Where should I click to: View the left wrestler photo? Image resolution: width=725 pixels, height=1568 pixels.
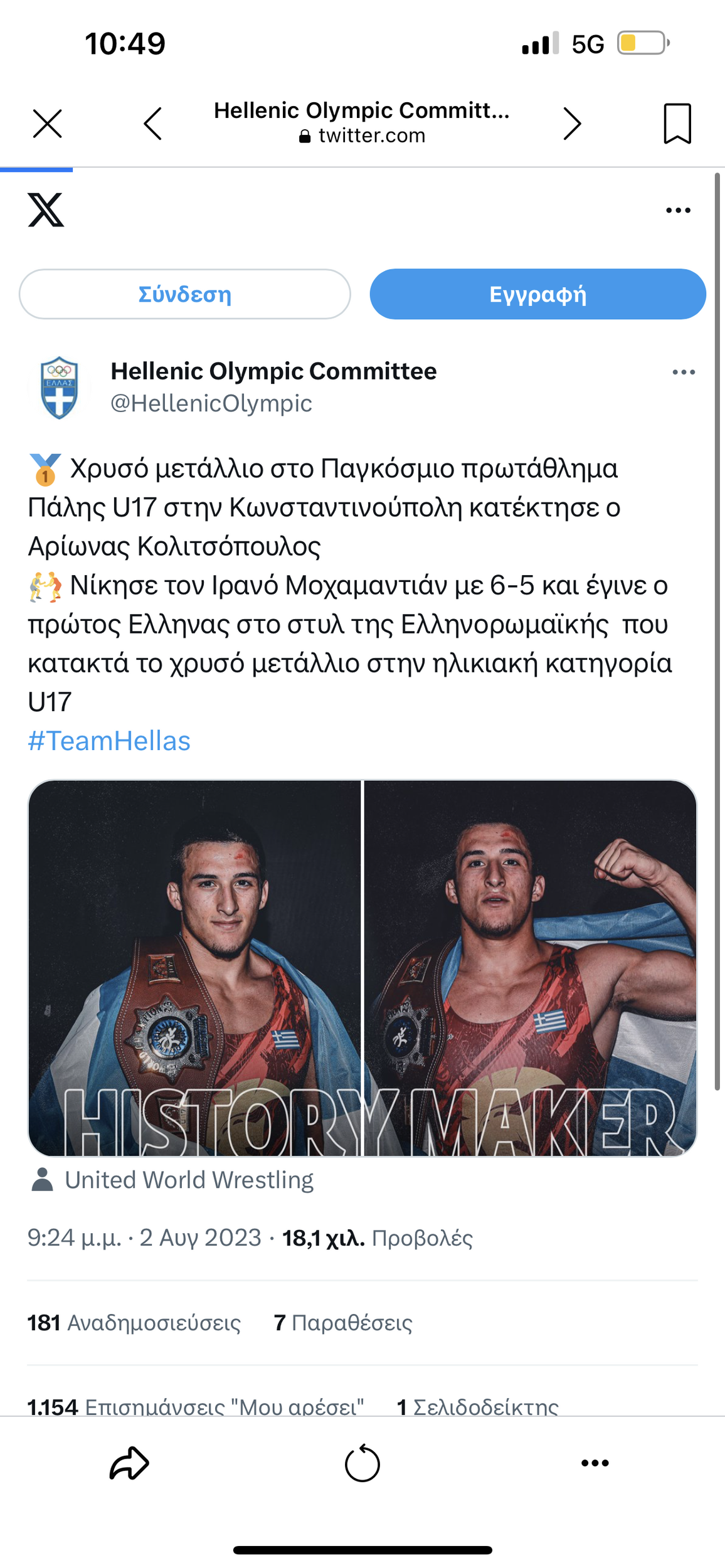pyautogui.click(x=195, y=968)
